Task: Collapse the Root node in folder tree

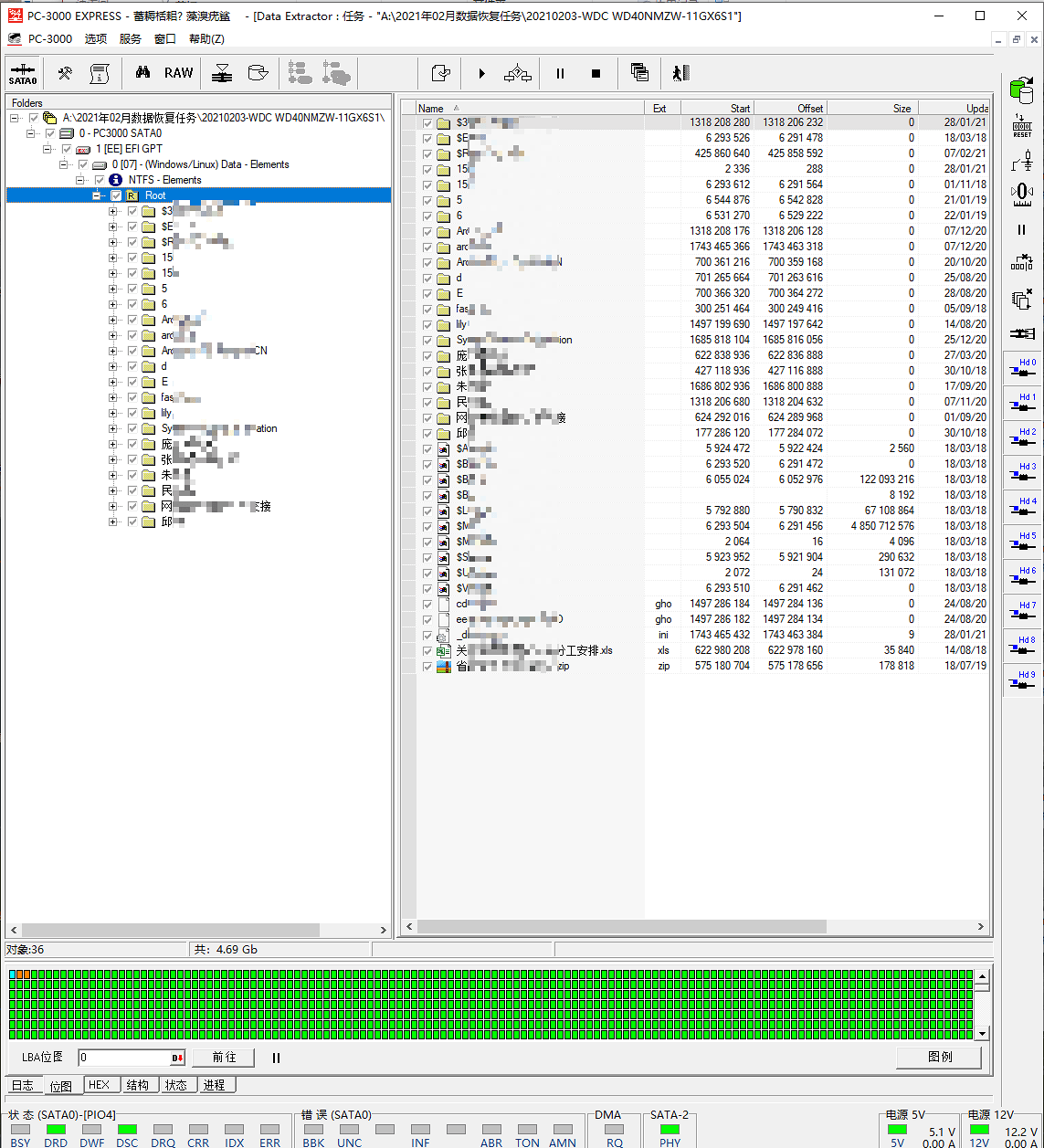Action: click(x=97, y=195)
